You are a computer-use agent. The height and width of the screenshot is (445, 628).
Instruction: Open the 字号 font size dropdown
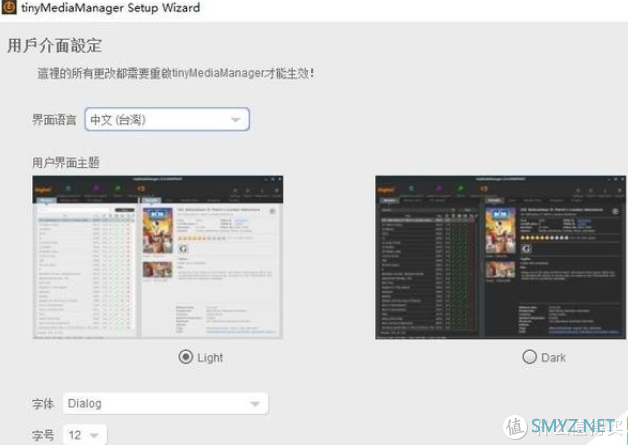click(85, 435)
